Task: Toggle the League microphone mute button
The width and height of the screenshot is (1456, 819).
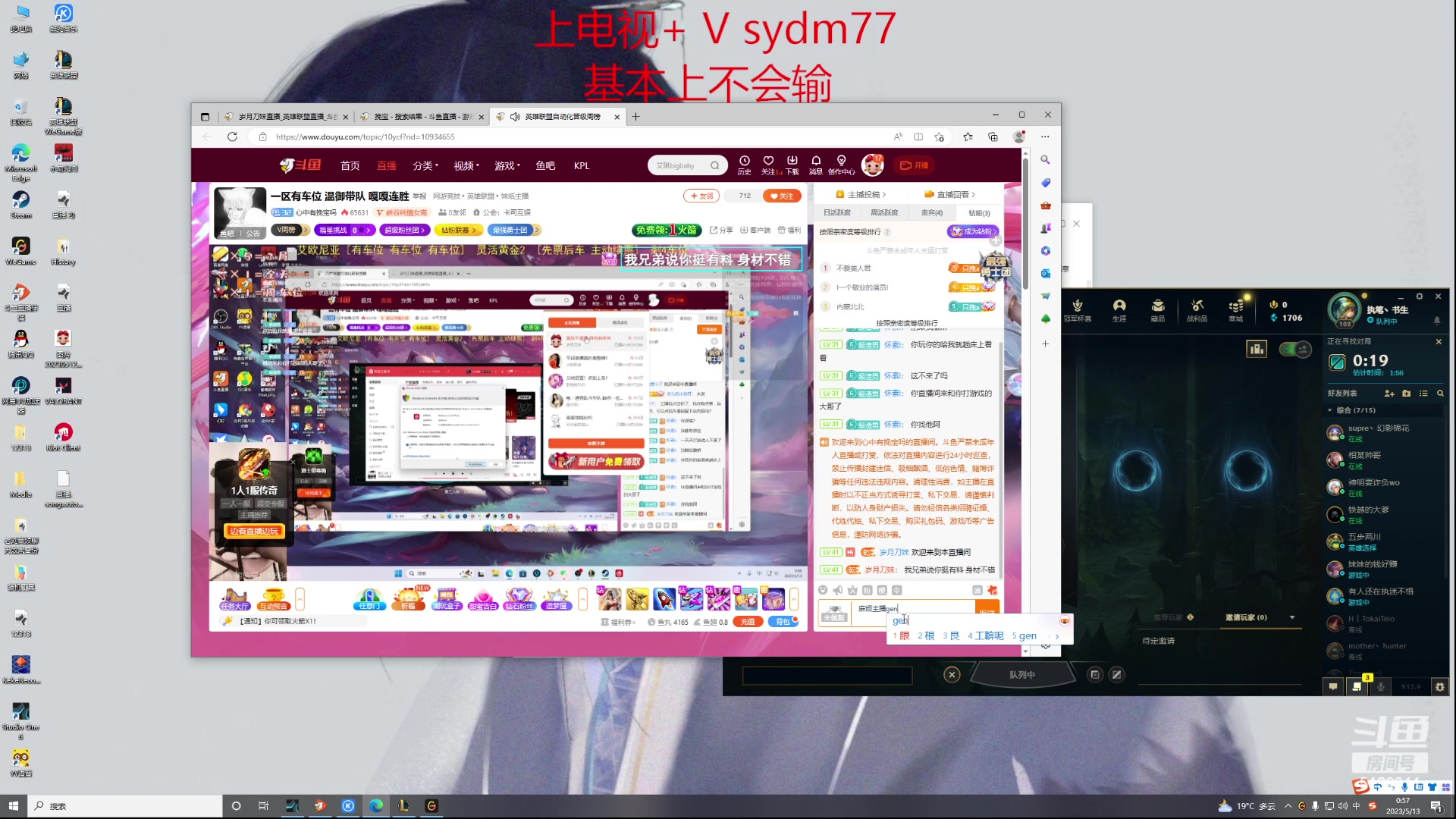Action: click(1381, 686)
